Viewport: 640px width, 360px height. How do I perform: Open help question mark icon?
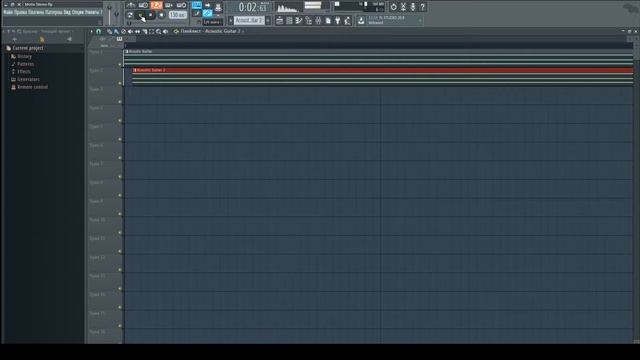tap(423, 7)
